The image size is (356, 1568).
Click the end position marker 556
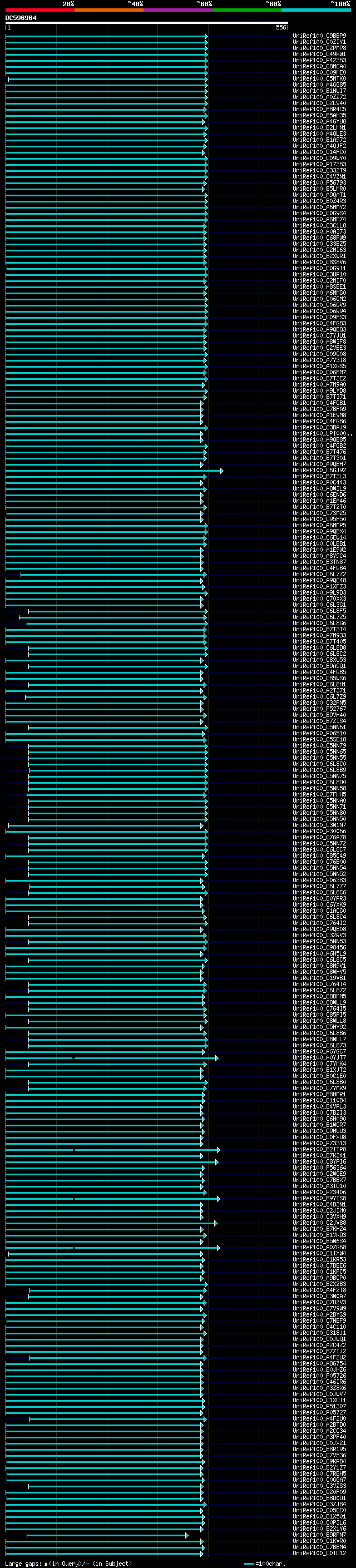[281, 27]
